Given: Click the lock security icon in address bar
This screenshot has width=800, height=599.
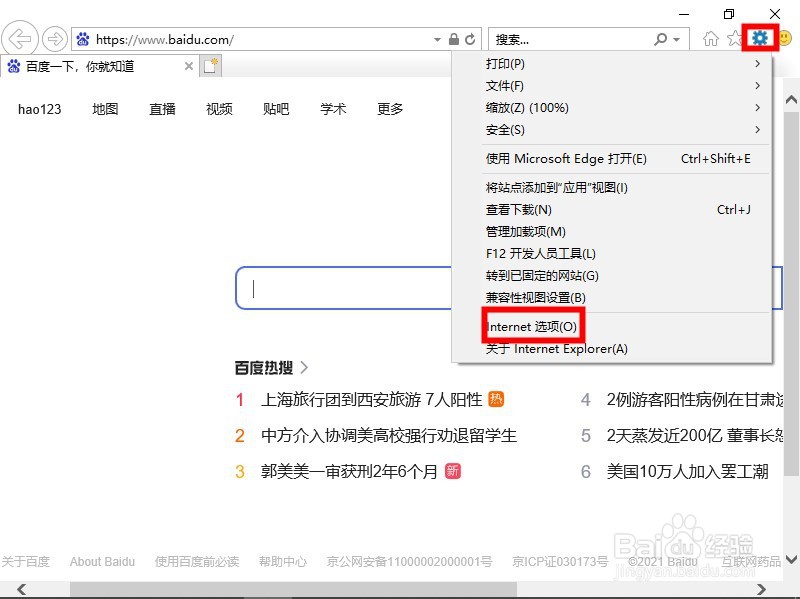Looking at the screenshot, I should tap(454, 39).
